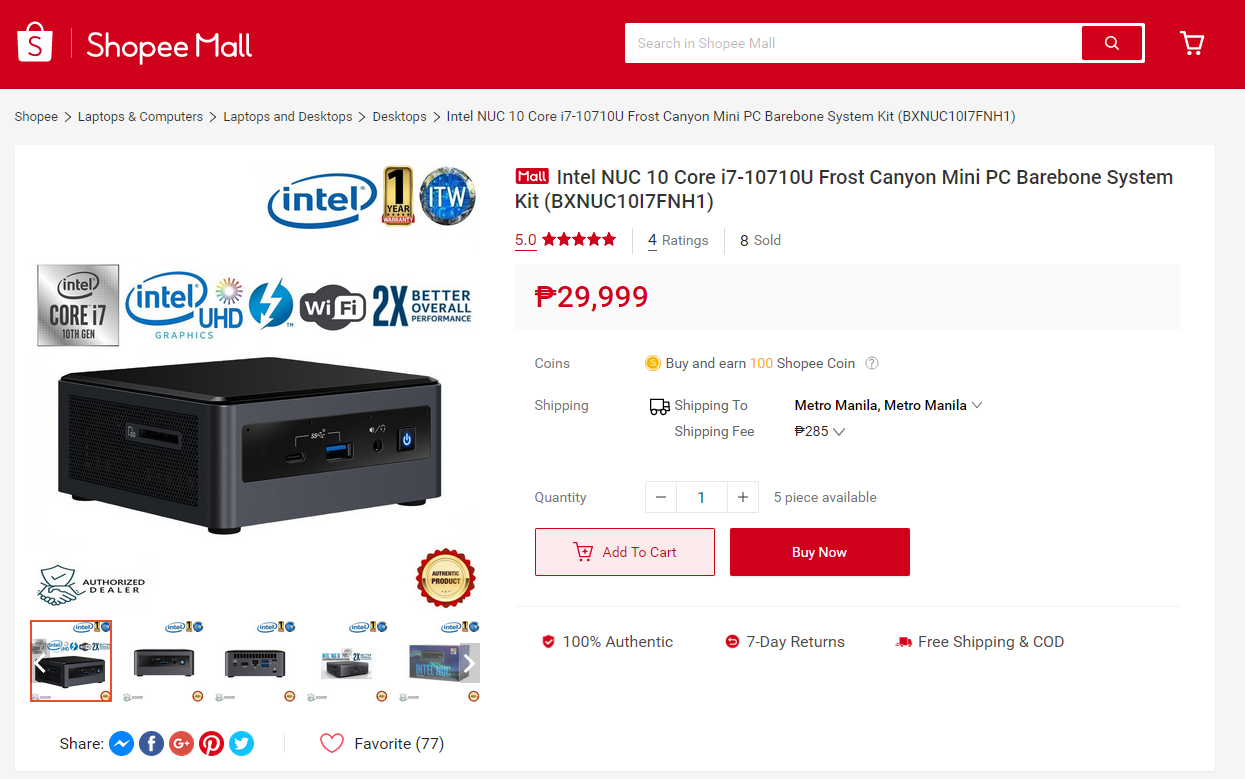Open Desktops breadcrumb link
This screenshot has width=1245, height=779.
click(399, 116)
